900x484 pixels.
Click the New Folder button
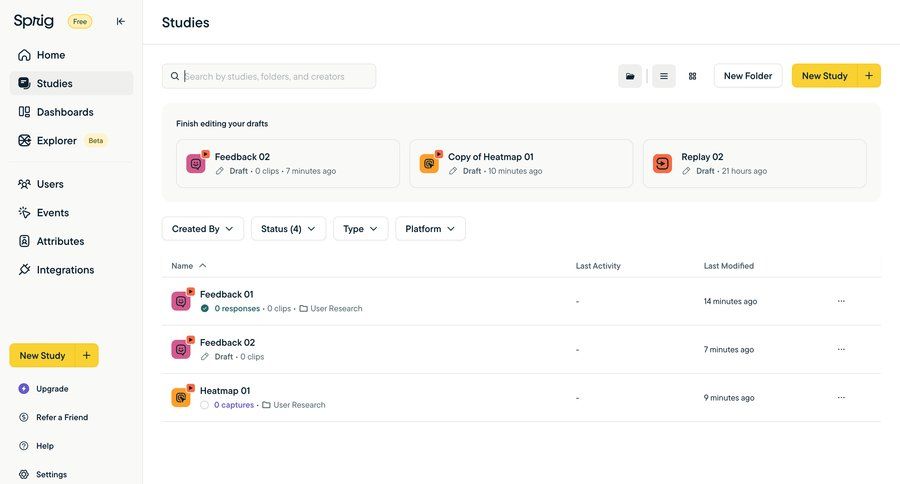pyautogui.click(x=748, y=76)
